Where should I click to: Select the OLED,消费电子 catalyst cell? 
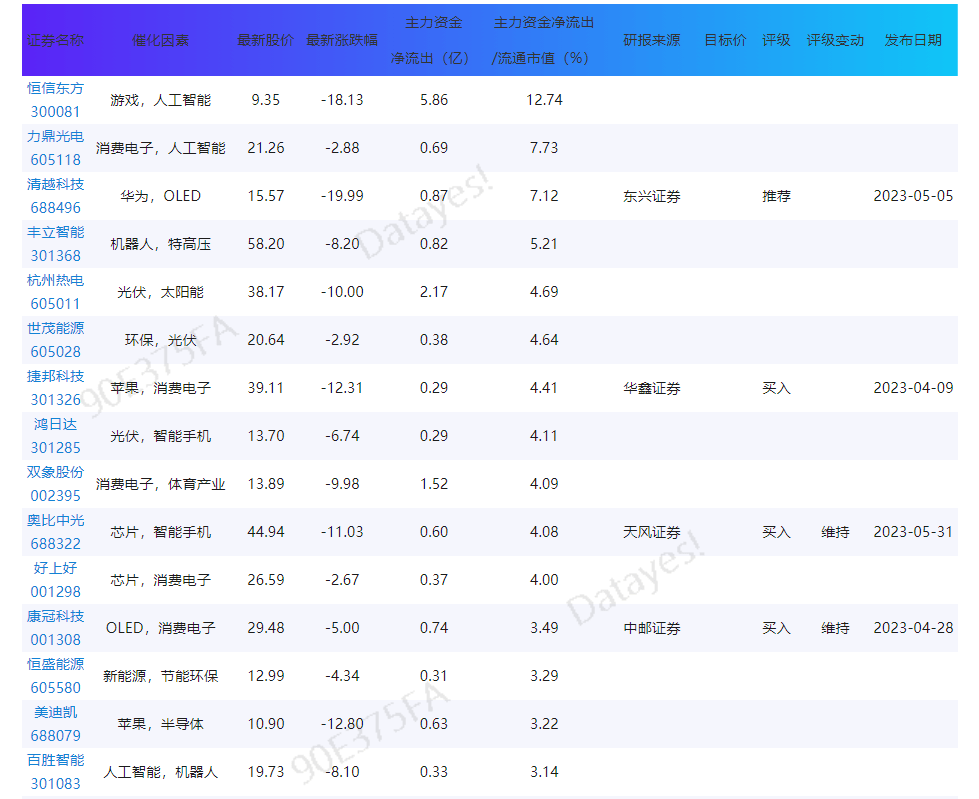[x=160, y=629]
